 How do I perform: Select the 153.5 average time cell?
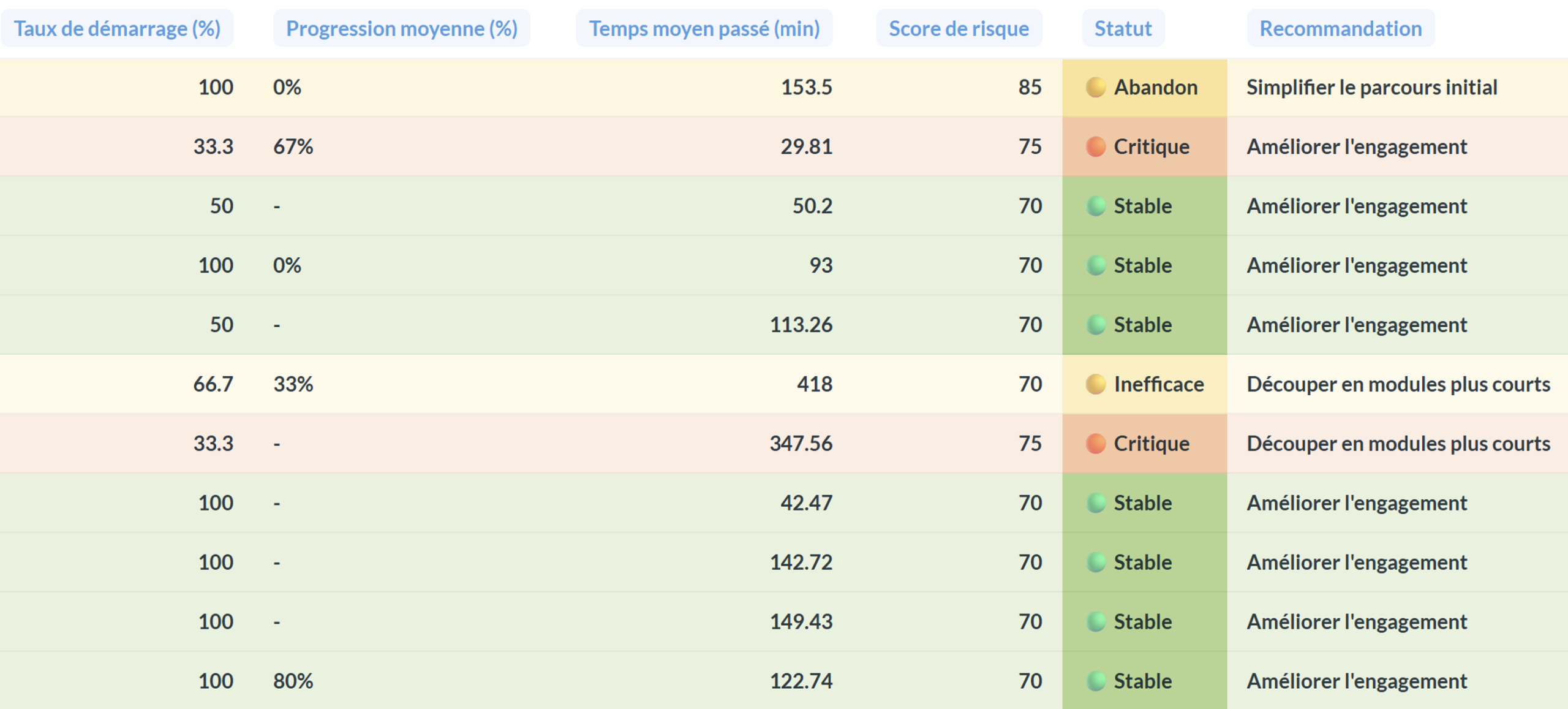806,87
